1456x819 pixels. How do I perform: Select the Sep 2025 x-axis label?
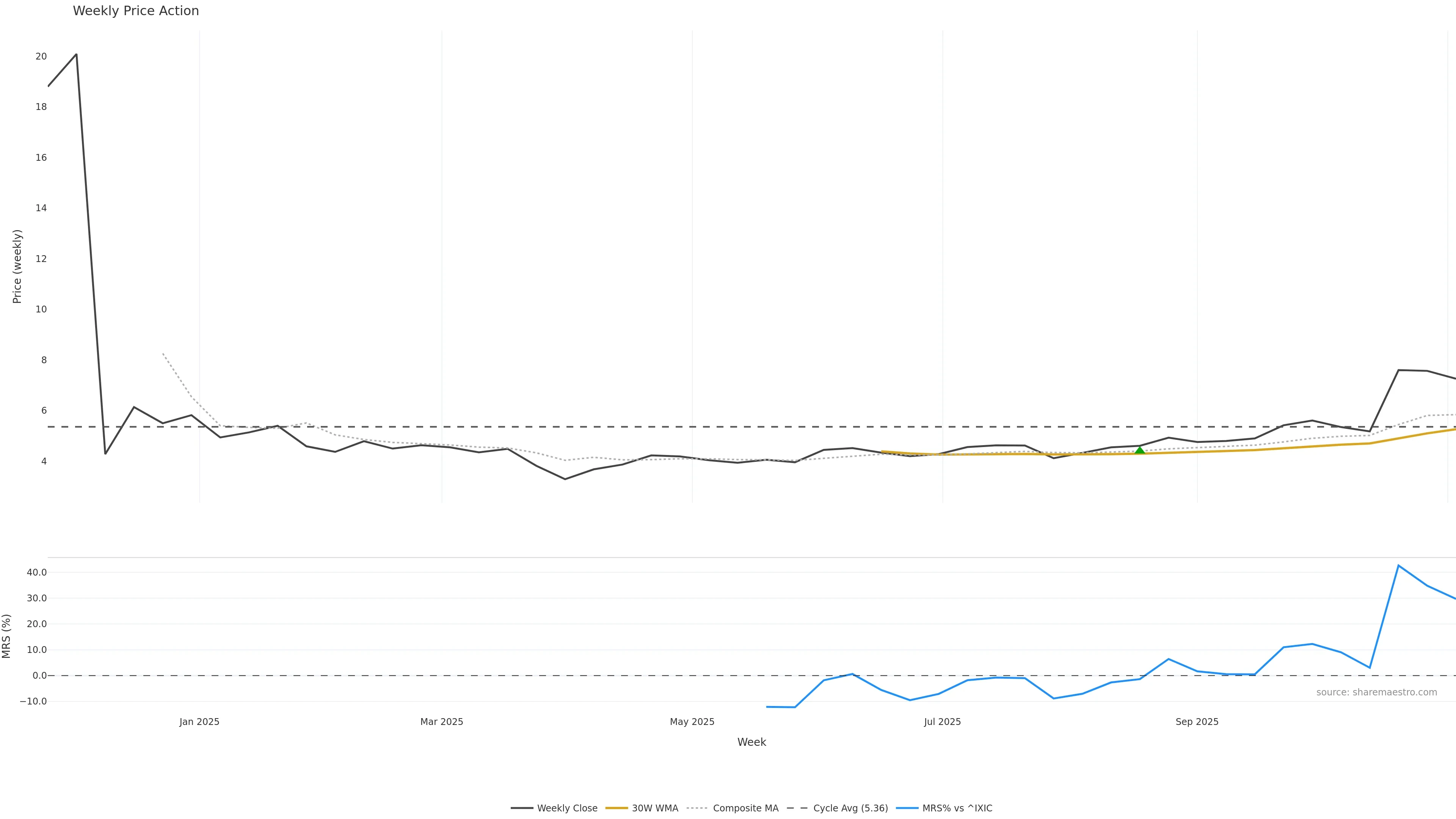click(1197, 722)
